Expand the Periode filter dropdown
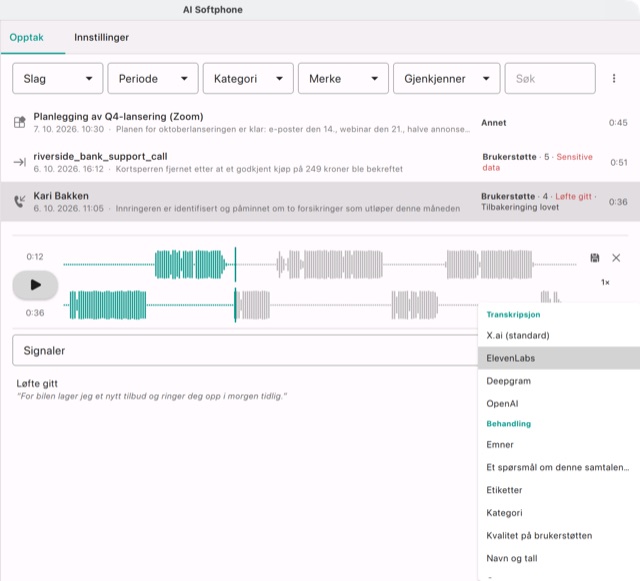Viewport: 640px width, 581px height. point(153,78)
